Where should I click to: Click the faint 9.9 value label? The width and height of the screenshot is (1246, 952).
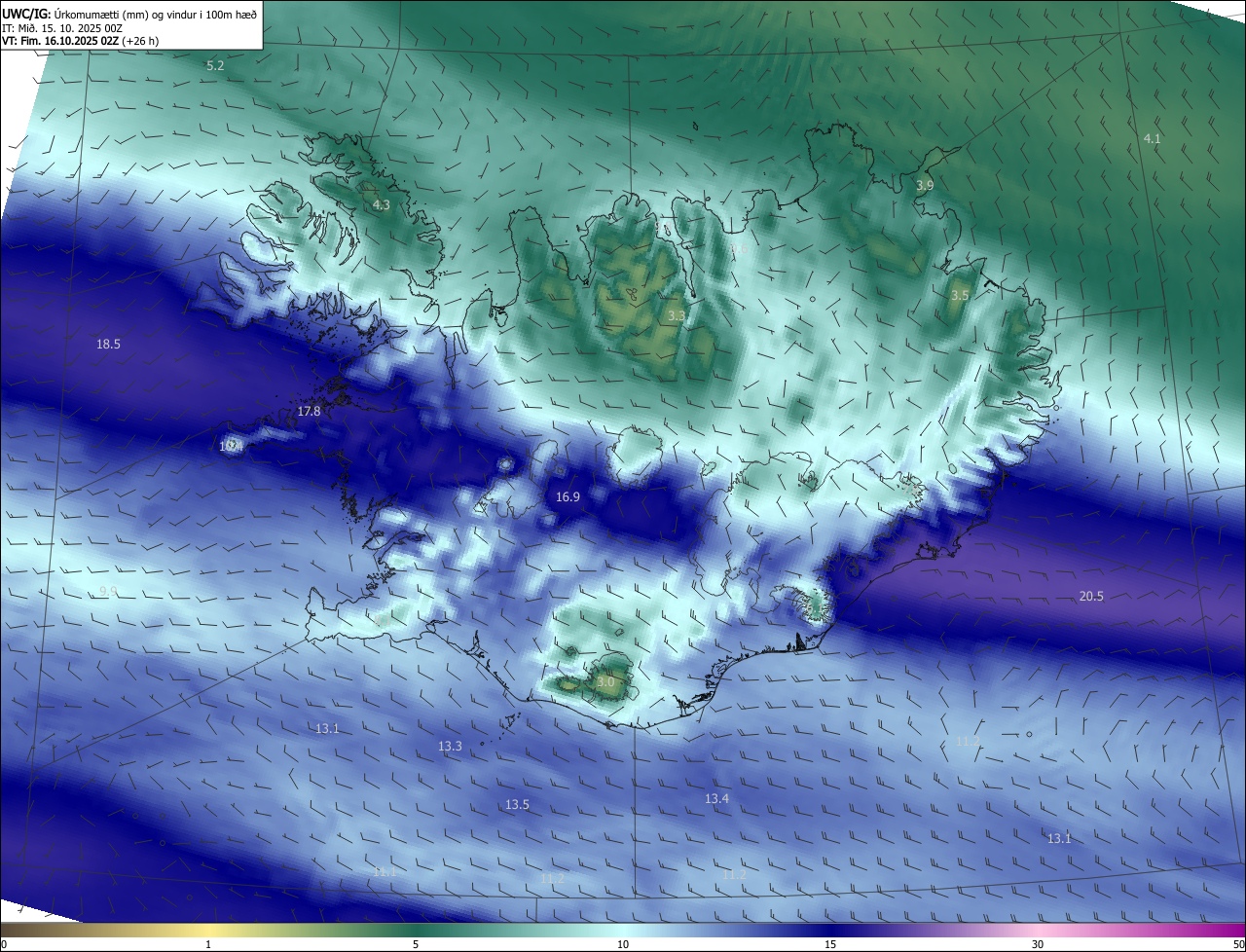[108, 592]
